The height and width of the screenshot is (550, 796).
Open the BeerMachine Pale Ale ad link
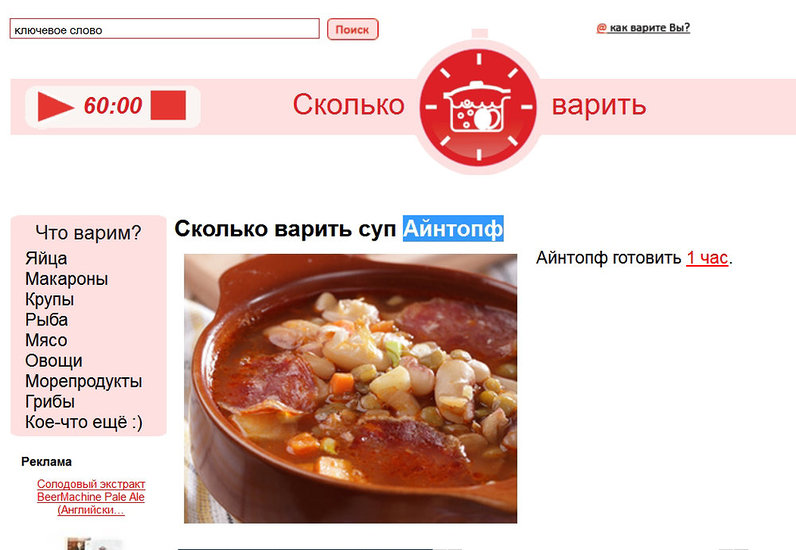tap(91, 497)
